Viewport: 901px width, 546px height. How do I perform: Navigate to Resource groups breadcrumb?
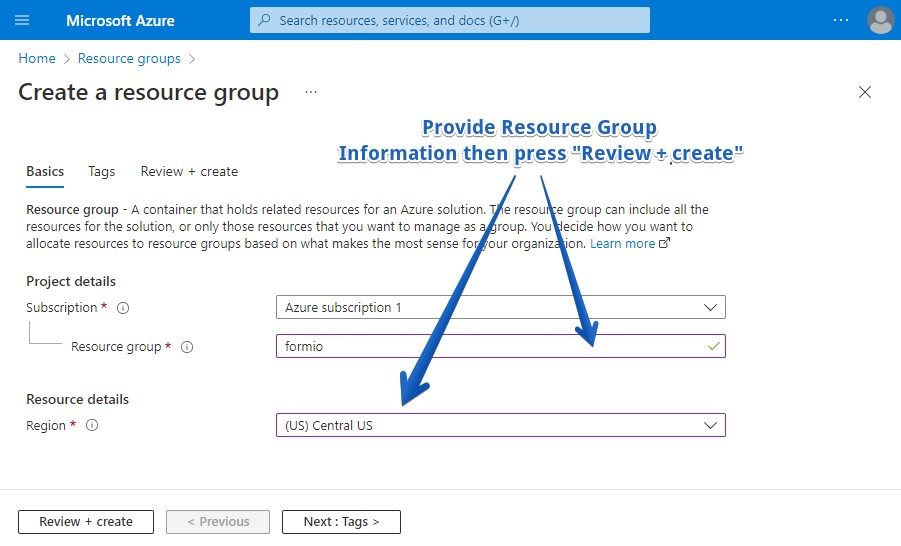pos(129,59)
